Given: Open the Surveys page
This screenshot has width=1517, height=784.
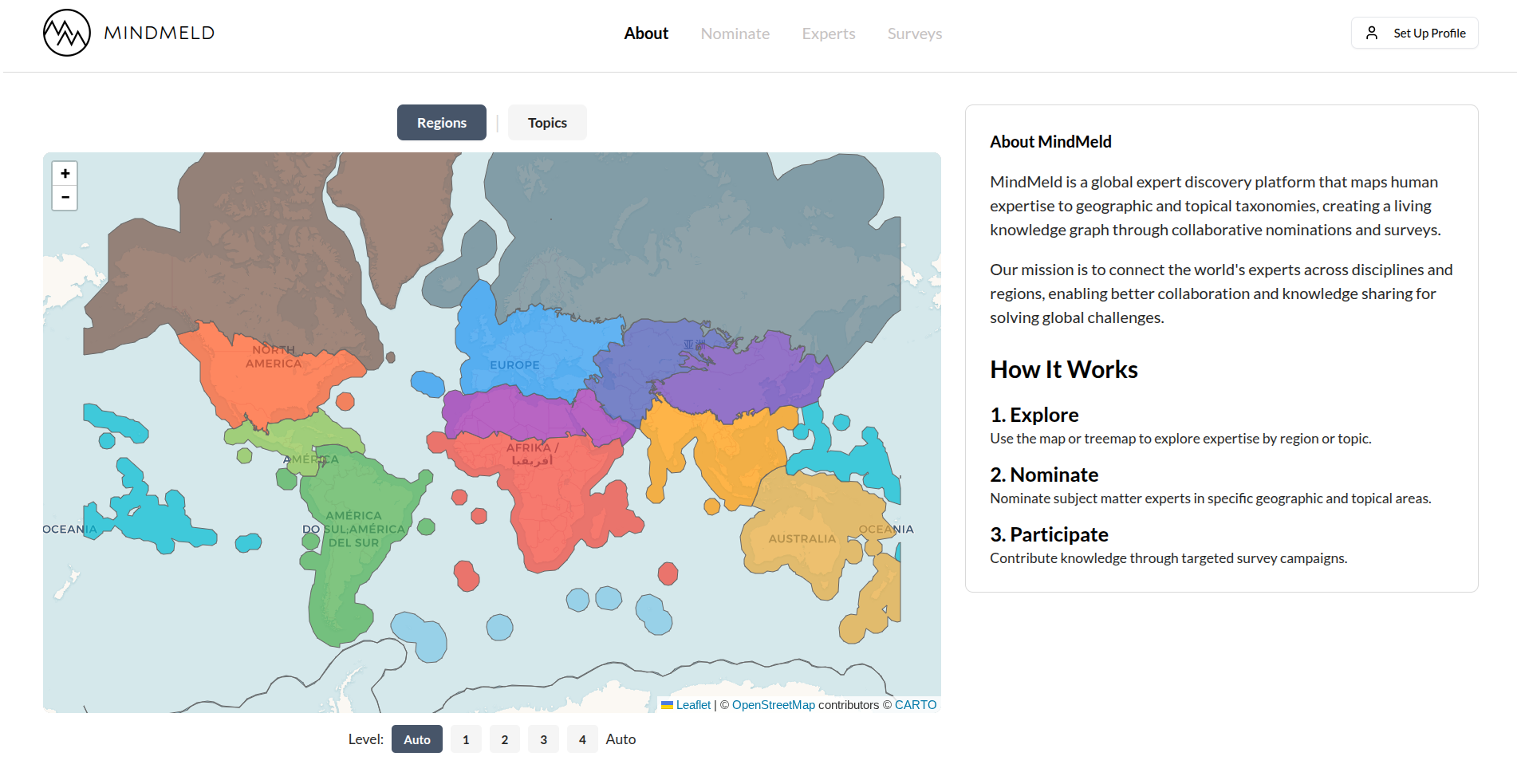Looking at the screenshot, I should pyautogui.click(x=915, y=33).
